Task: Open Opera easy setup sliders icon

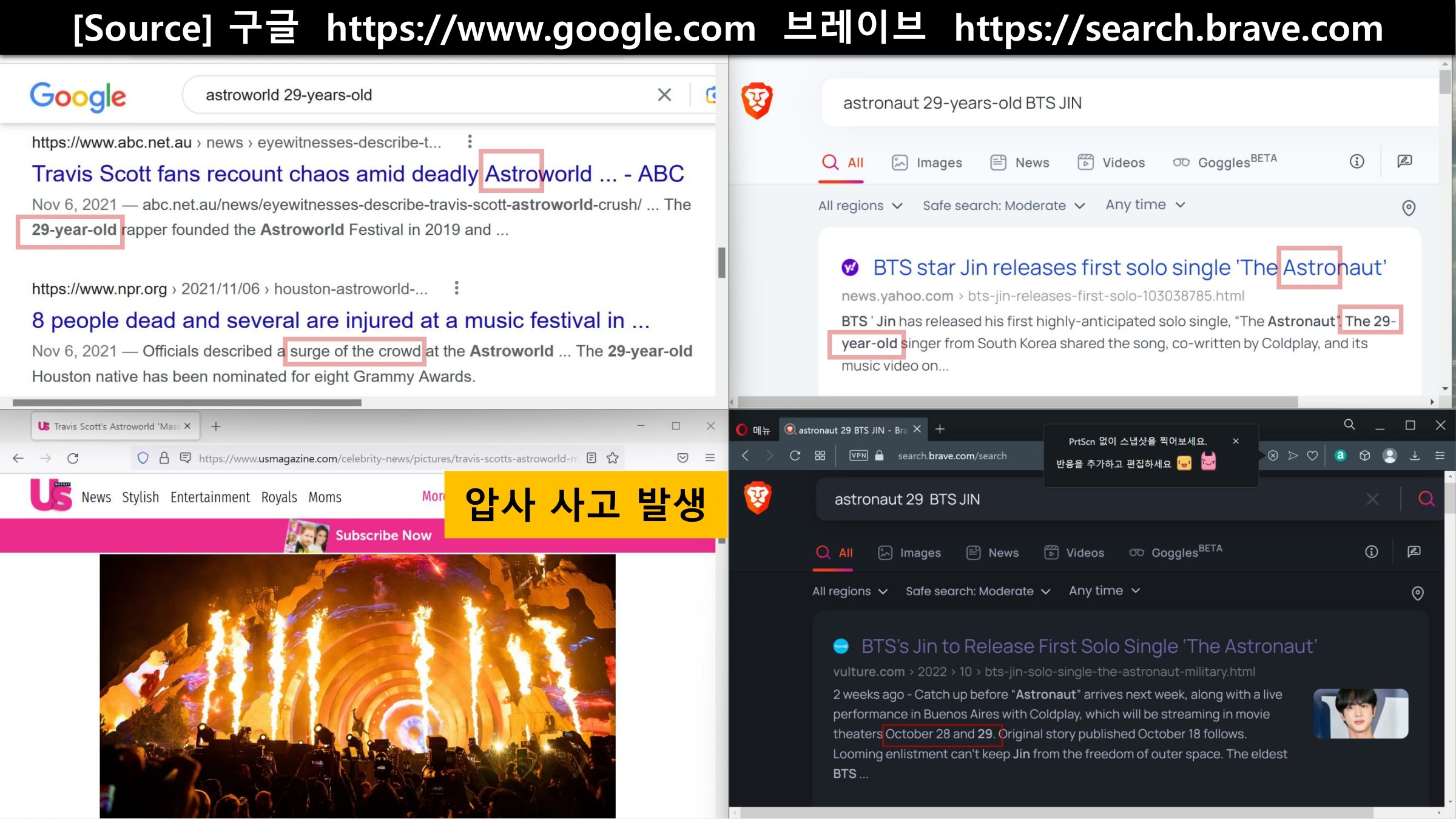Action: (x=1440, y=456)
